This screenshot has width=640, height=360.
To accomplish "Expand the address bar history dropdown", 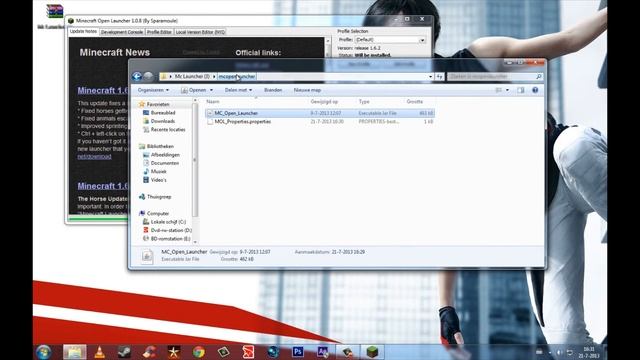I will pos(430,76).
